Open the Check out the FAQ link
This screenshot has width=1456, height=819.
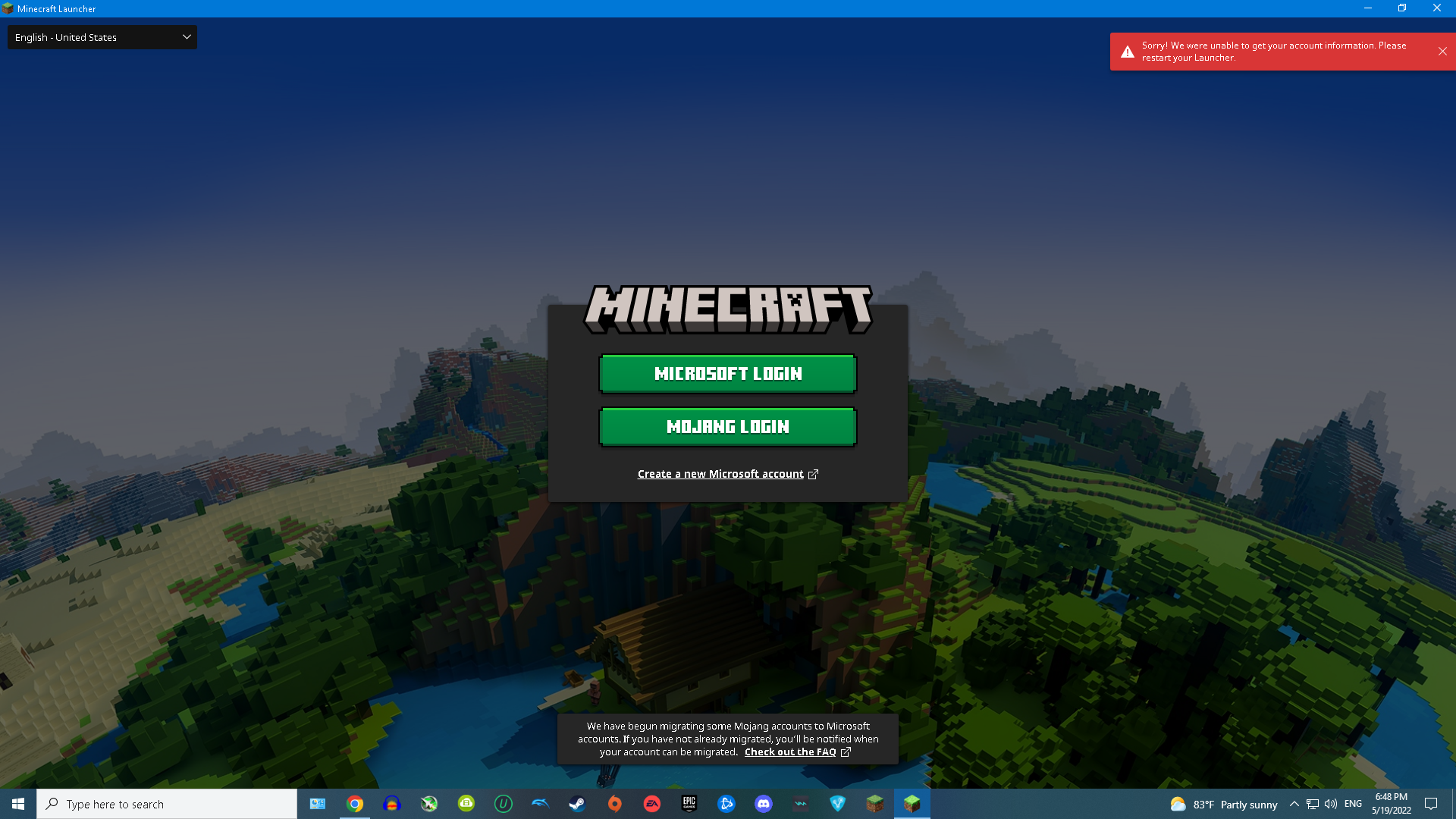point(790,752)
